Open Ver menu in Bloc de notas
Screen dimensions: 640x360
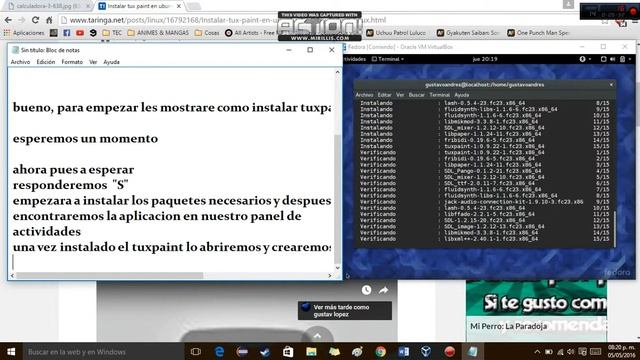93,62
